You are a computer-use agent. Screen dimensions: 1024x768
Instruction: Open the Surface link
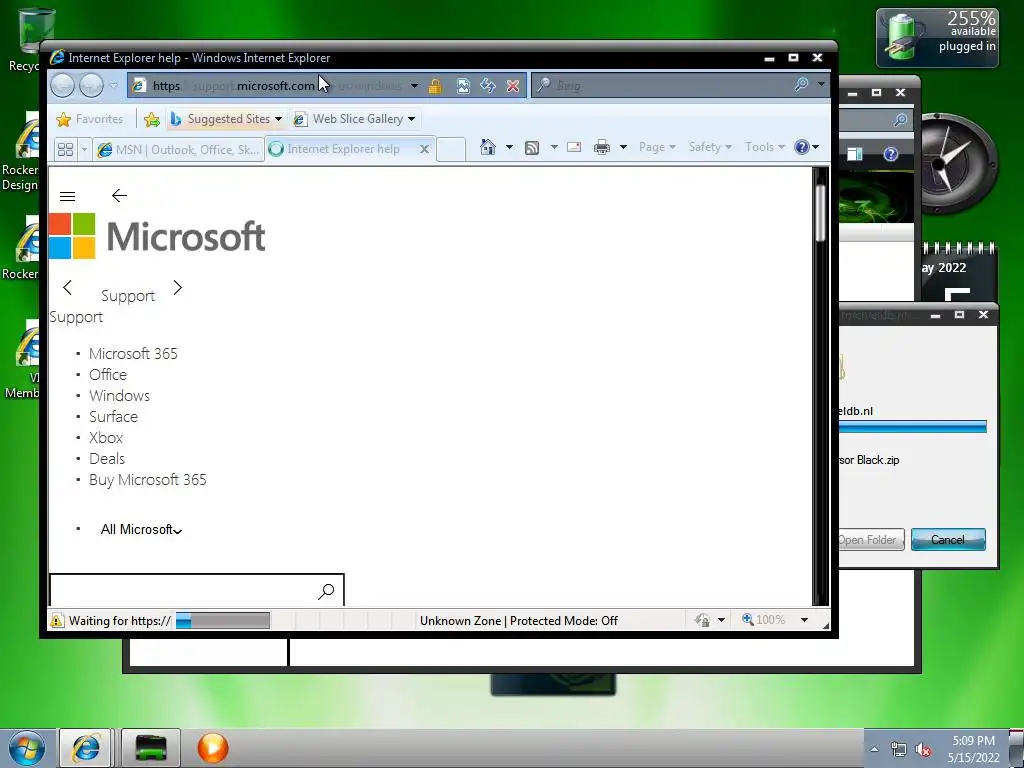[114, 417]
